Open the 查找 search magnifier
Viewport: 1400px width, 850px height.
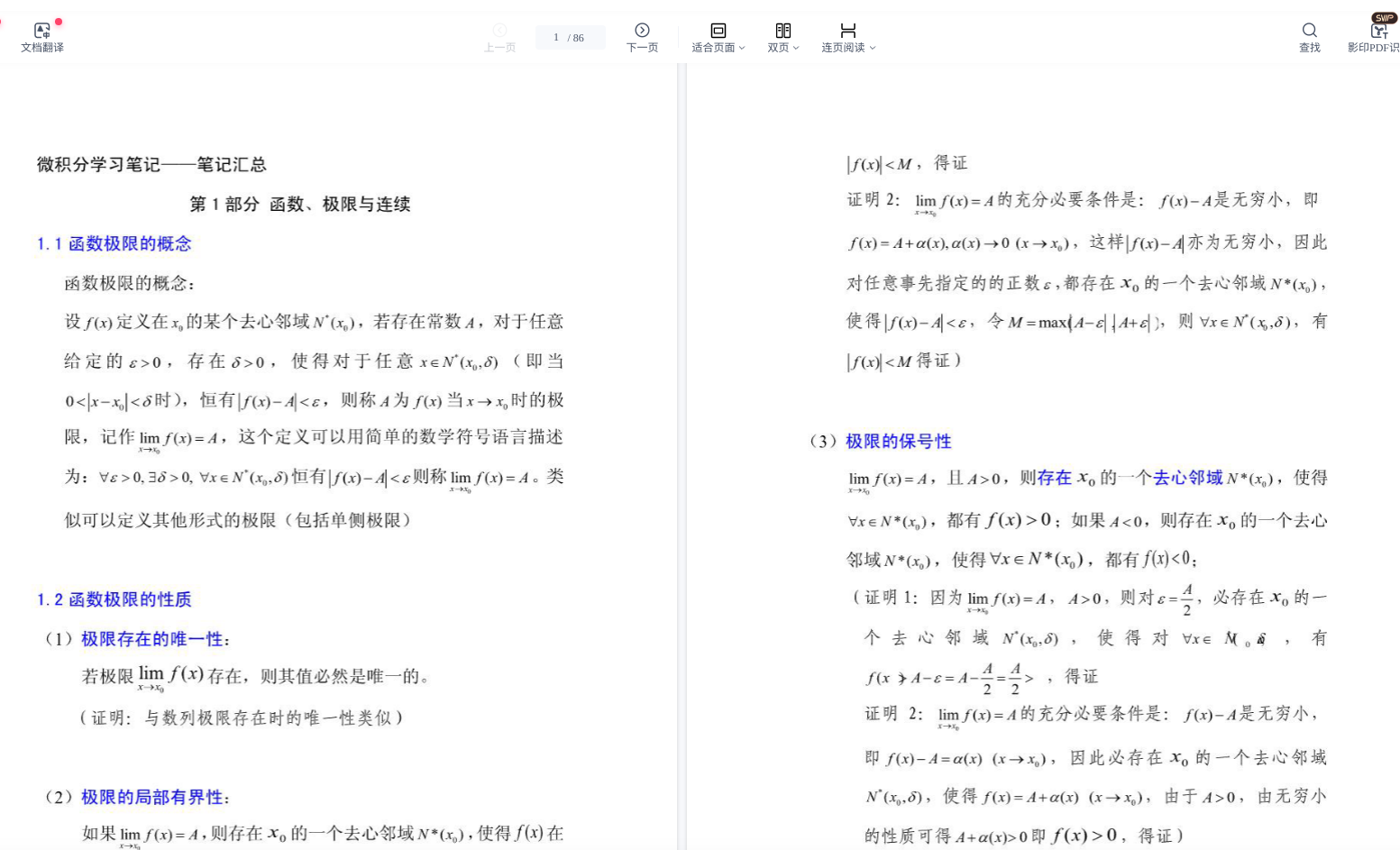coord(1309,31)
